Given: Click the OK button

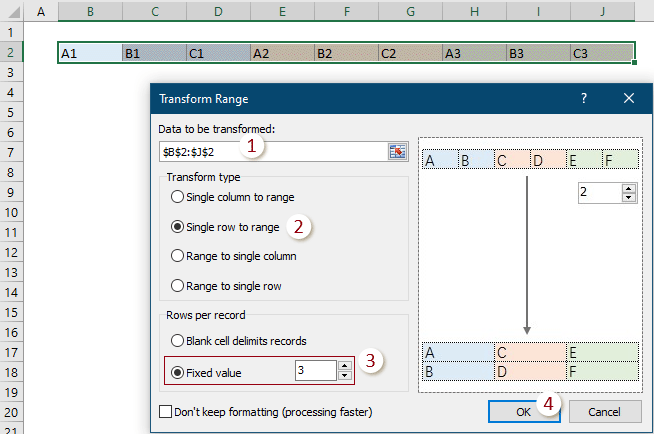Looking at the screenshot, I should [x=524, y=412].
